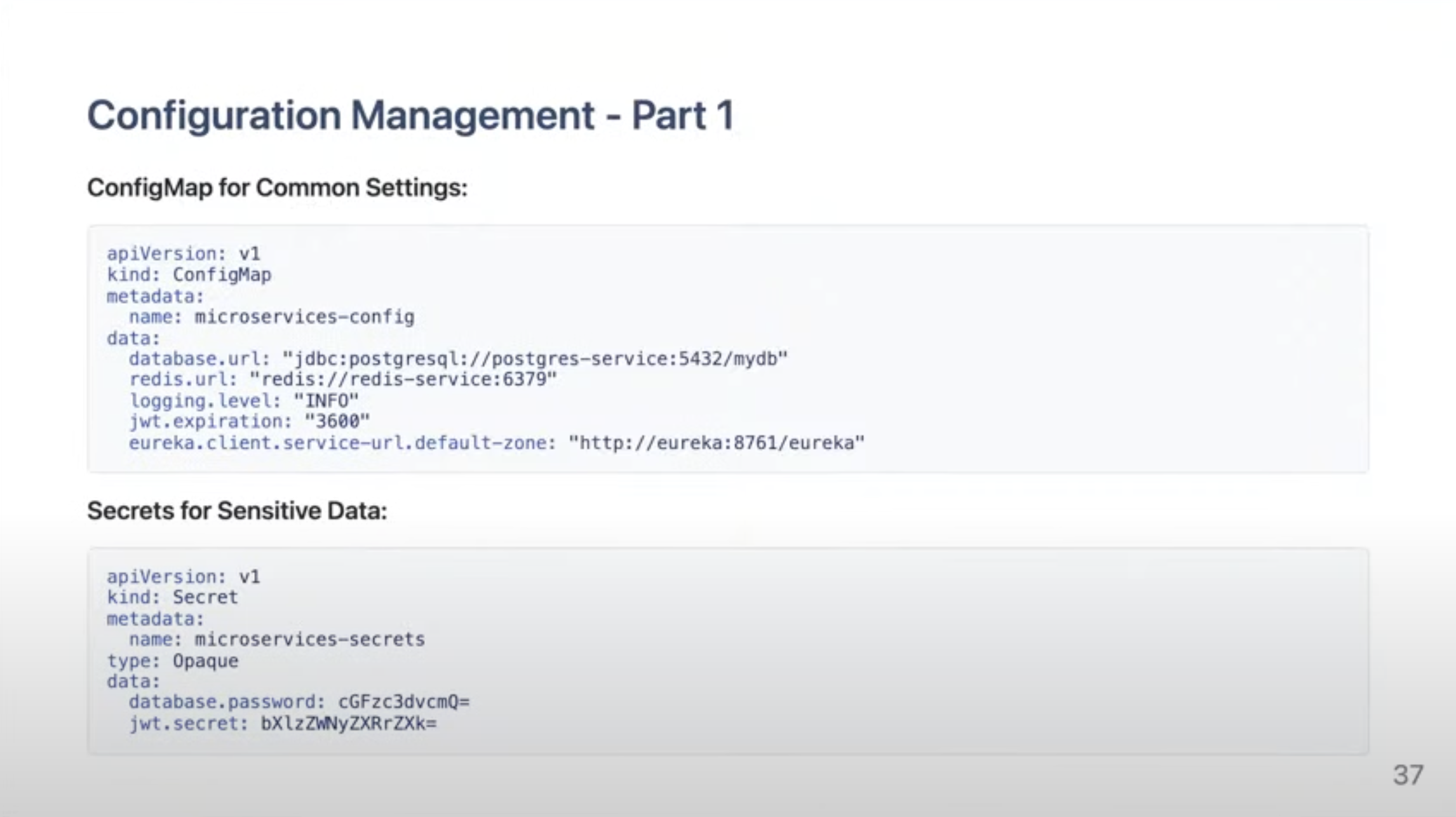Viewport: 1456px width, 817px height.
Task: Click the Eureka default-zone URL value
Action: pyautogui.click(x=716, y=443)
